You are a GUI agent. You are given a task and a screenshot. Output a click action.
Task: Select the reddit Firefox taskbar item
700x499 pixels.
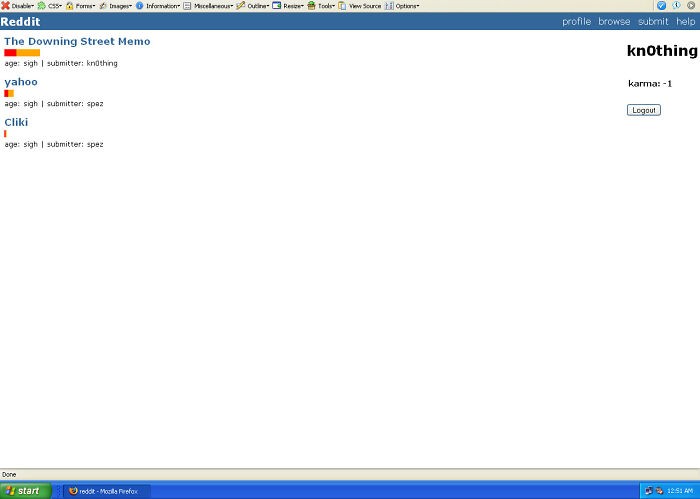pyautogui.click(x=108, y=491)
